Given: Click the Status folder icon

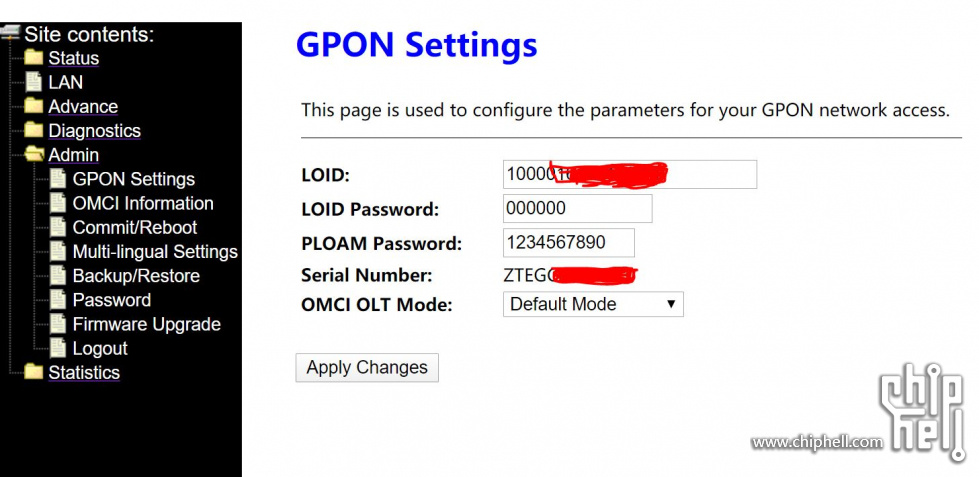Looking at the screenshot, I should (34, 58).
